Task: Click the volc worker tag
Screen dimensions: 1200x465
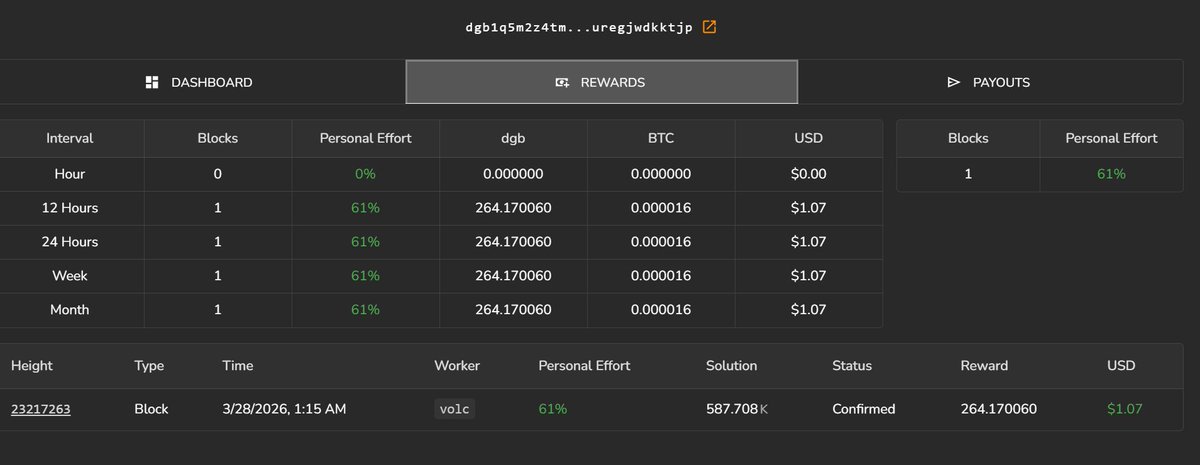Action: click(x=455, y=409)
